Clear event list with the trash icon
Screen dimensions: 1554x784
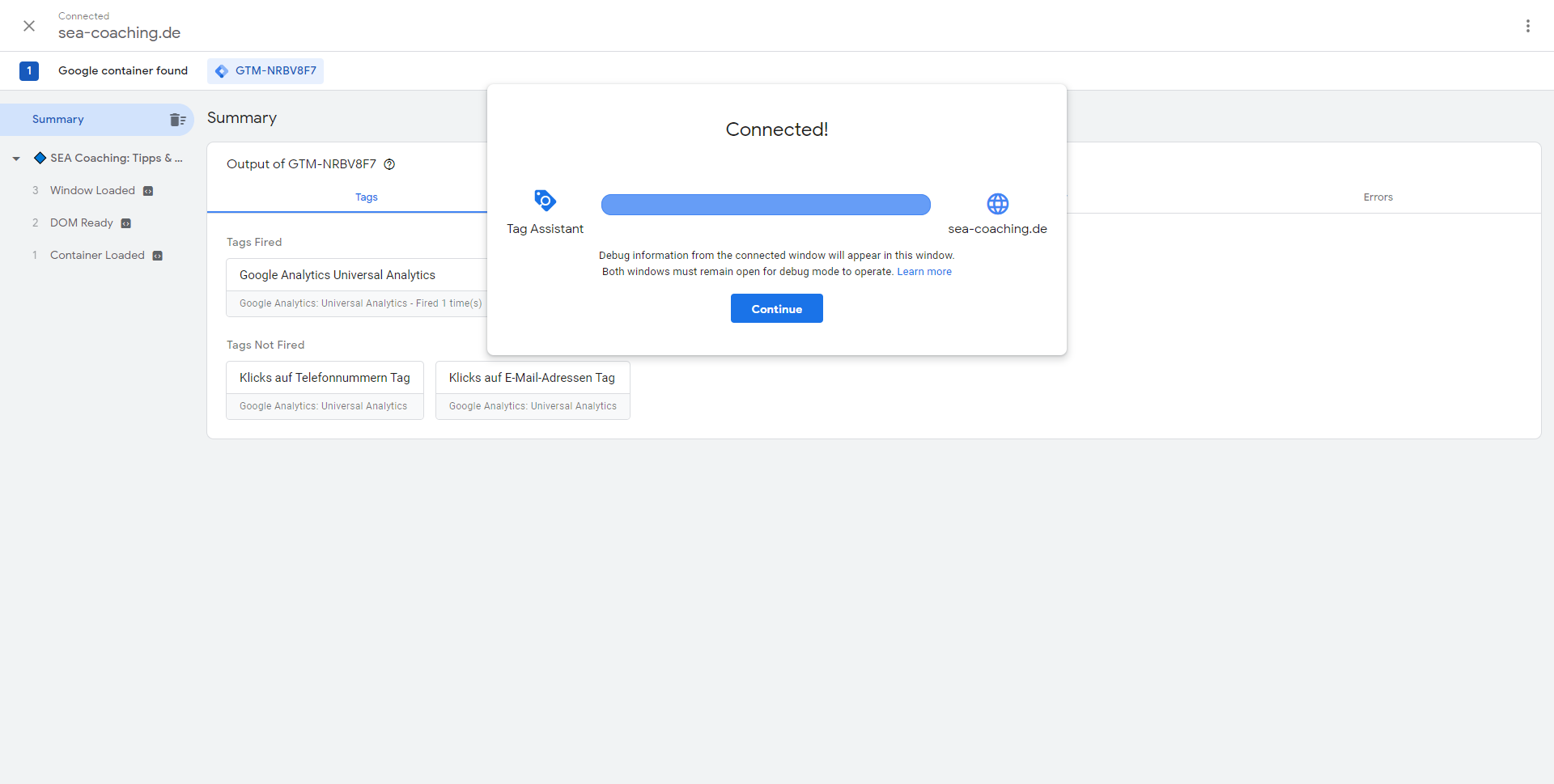(178, 120)
